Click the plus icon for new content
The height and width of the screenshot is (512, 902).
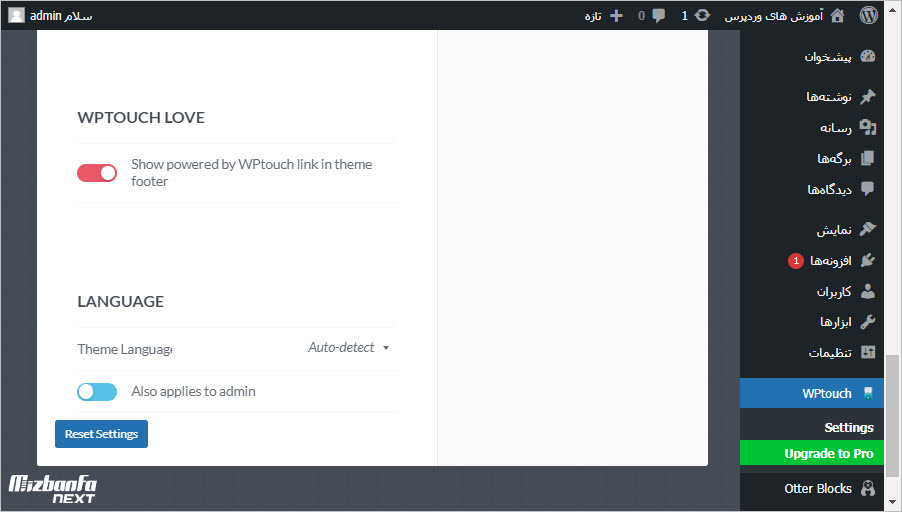(616, 16)
